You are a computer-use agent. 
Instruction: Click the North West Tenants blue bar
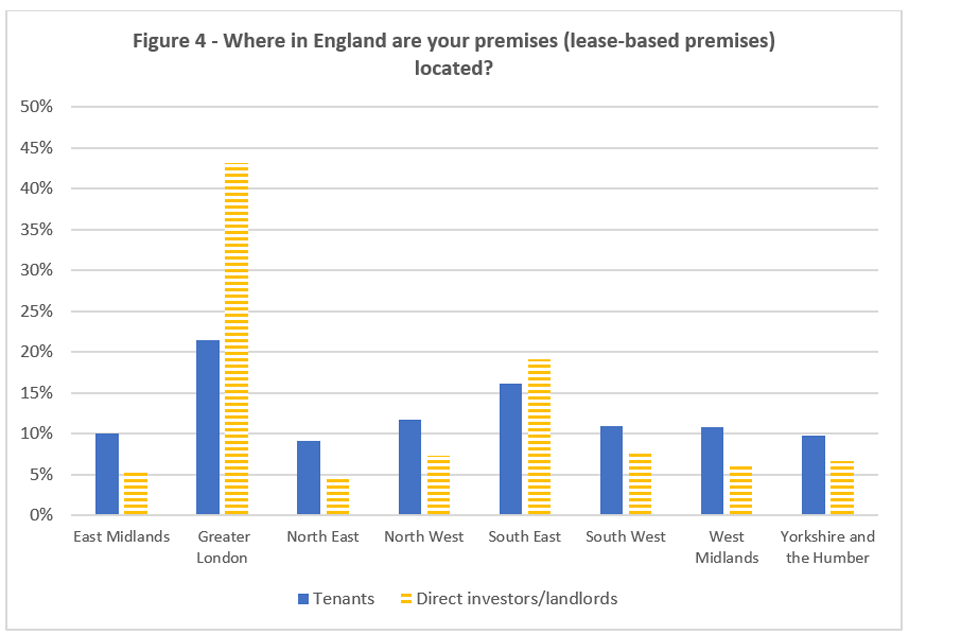[410, 467]
